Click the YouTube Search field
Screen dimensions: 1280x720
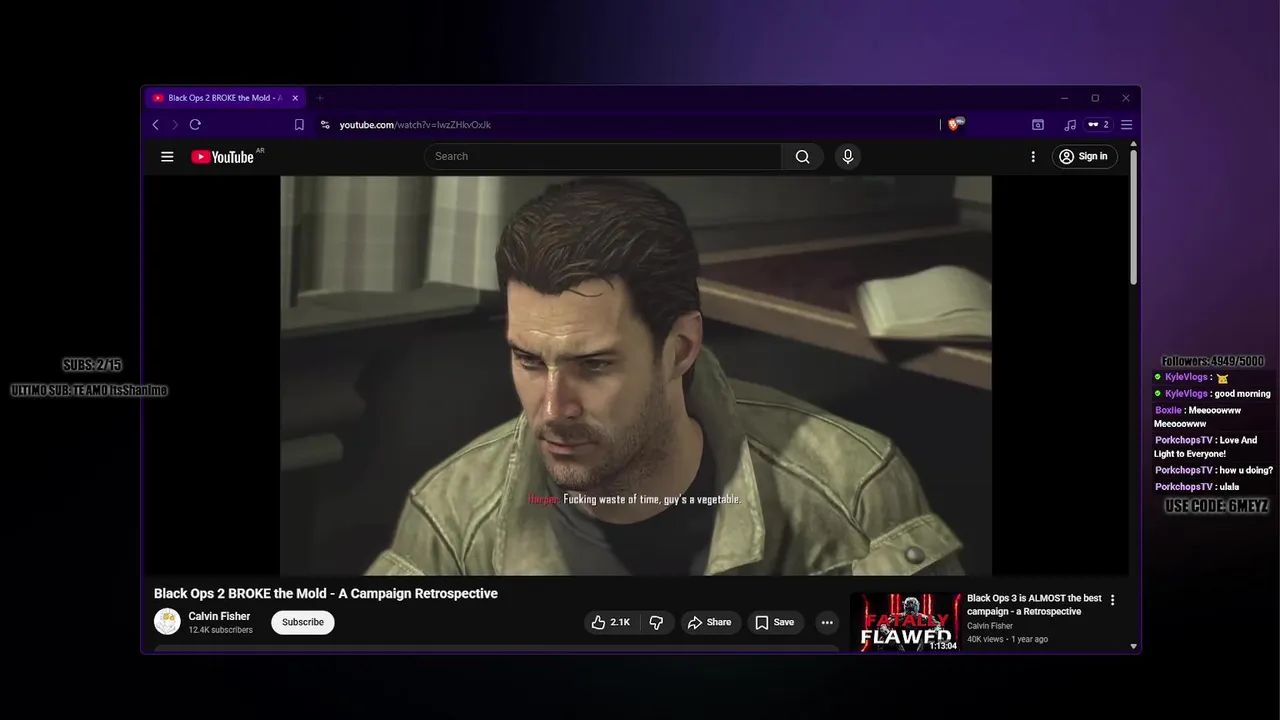pyautogui.click(x=602, y=156)
